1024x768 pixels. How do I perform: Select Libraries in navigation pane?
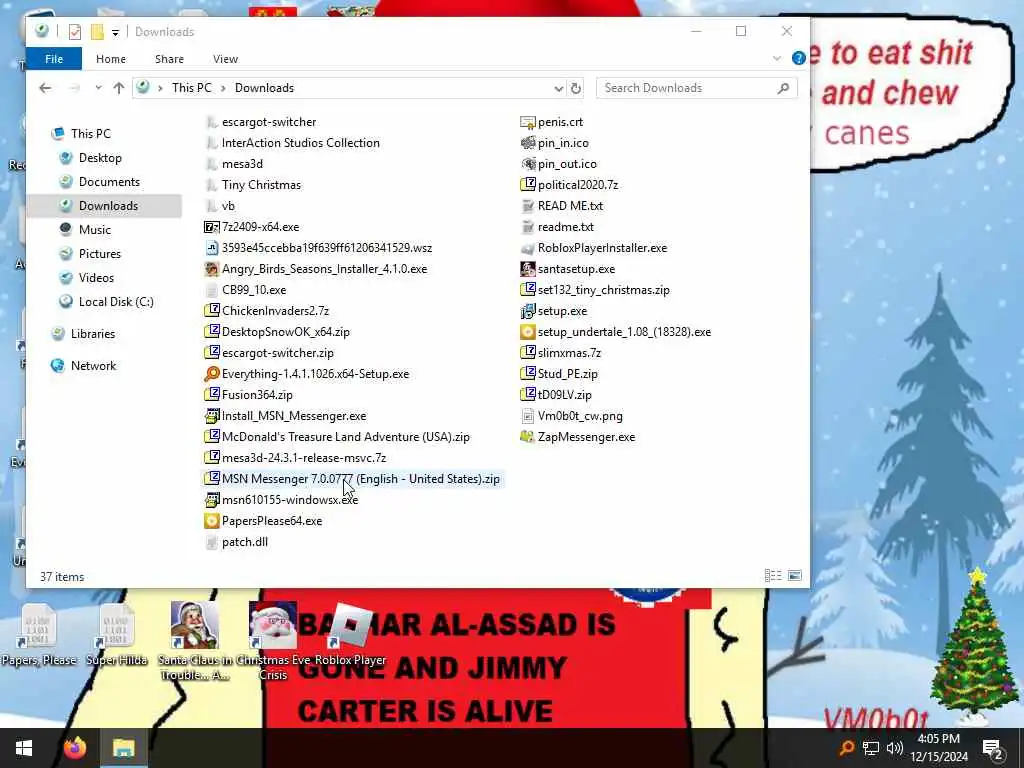[93, 334]
